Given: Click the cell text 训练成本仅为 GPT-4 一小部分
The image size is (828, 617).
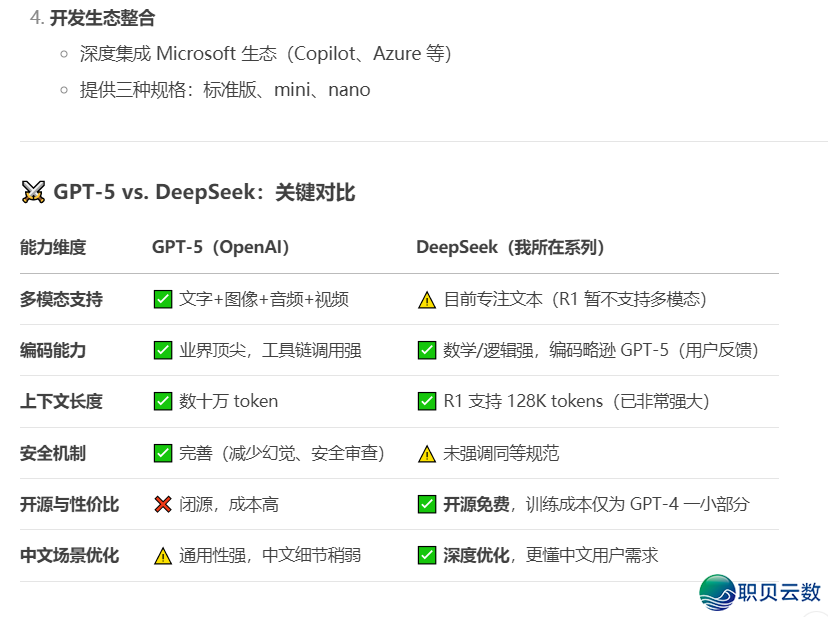Looking at the screenshot, I should 637,504.
